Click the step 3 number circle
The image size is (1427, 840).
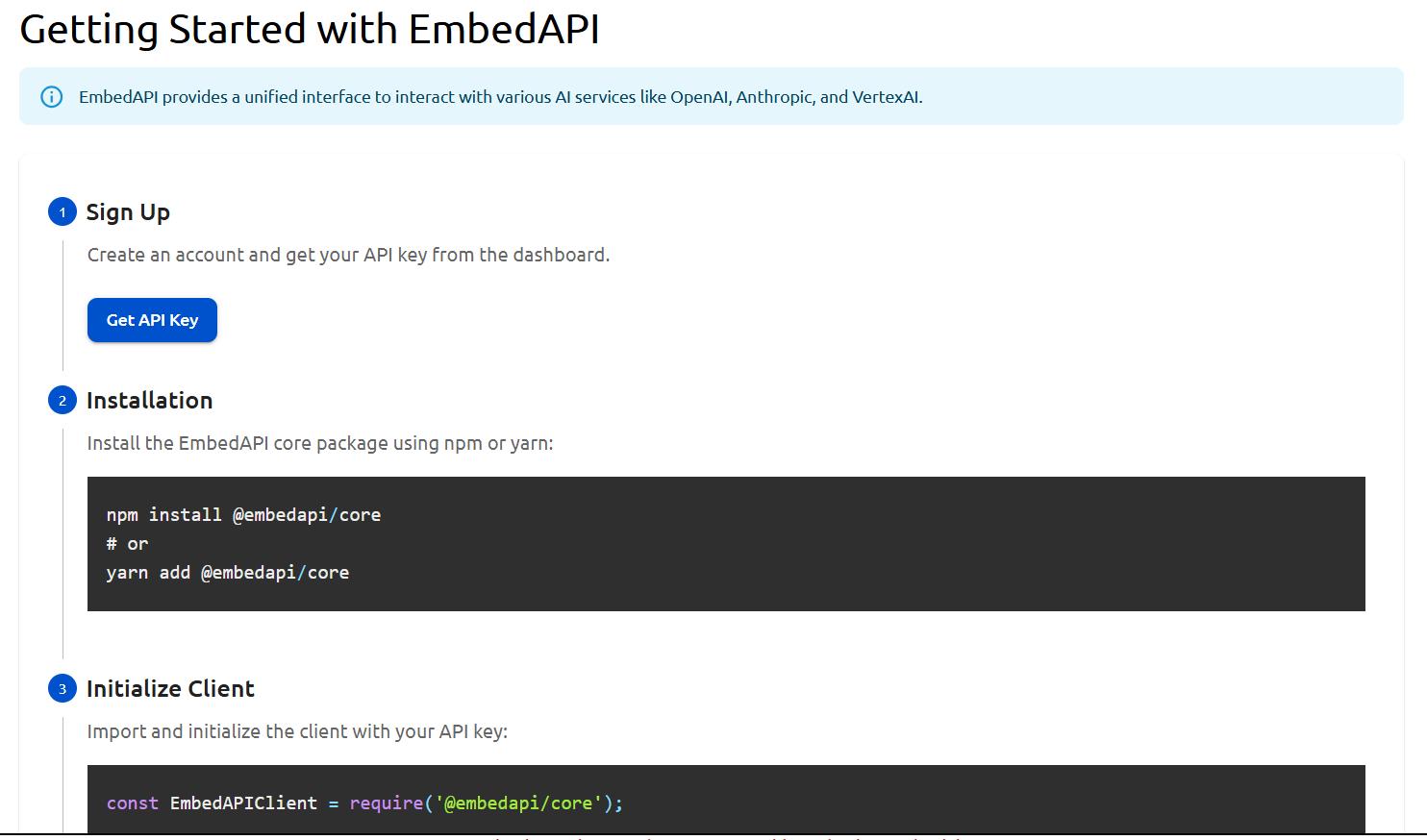coord(63,689)
